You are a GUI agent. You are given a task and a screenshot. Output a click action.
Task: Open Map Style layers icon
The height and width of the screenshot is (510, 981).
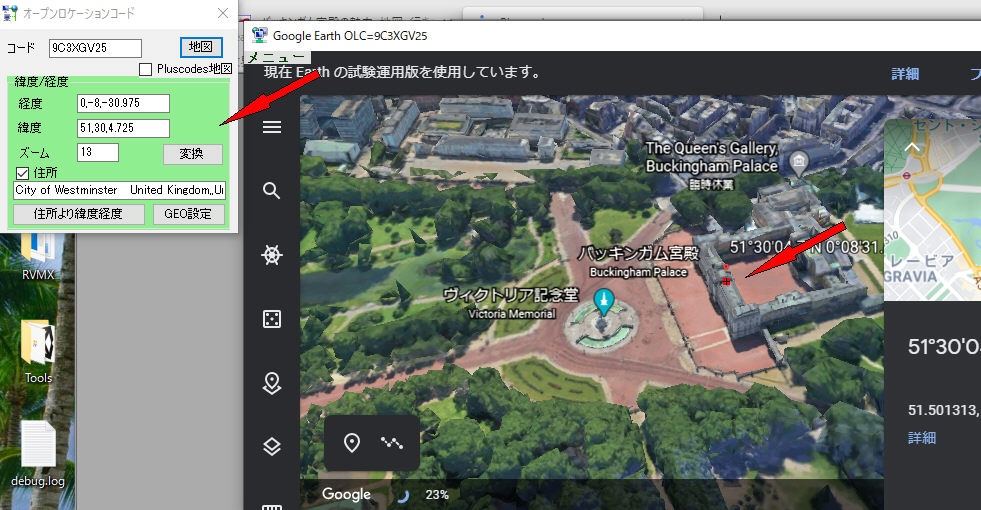(271, 447)
